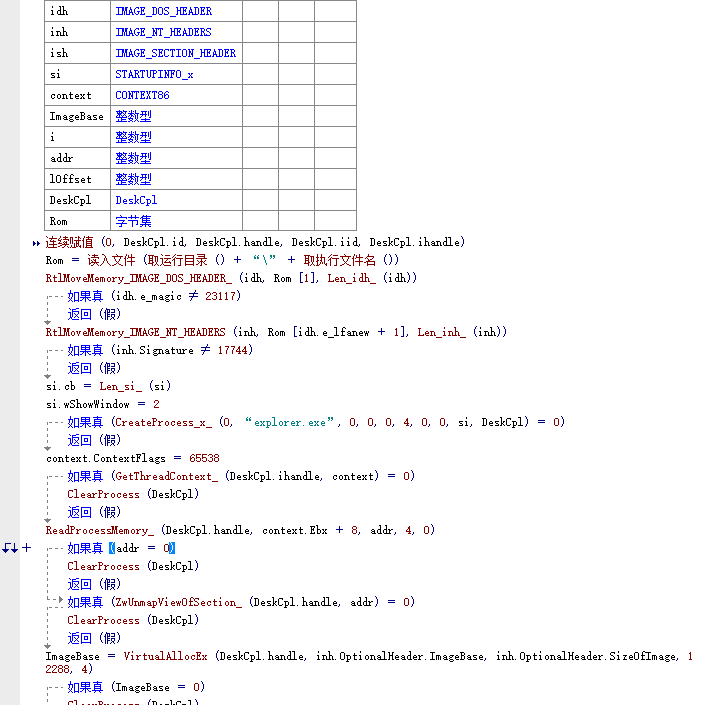The height and width of the screenshot is (705, 708).
Task: Select the CONTEXT86 type cell
Action: click(176, 95)
